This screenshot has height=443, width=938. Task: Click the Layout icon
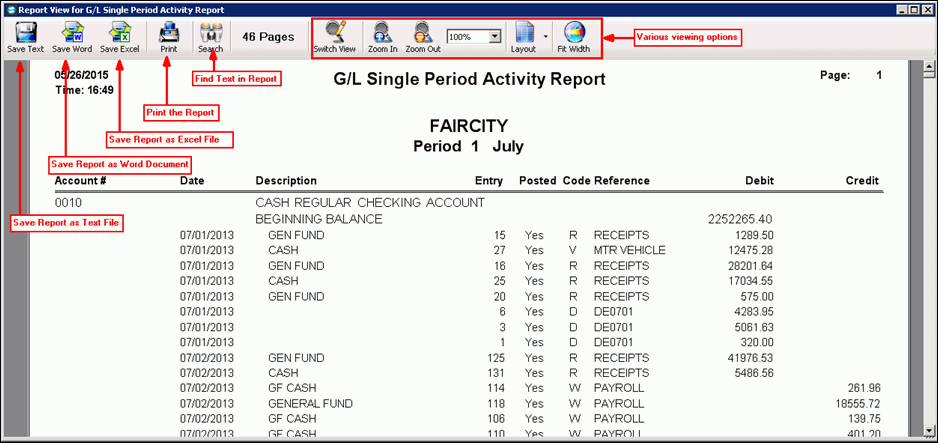click(x=523, y=32)
